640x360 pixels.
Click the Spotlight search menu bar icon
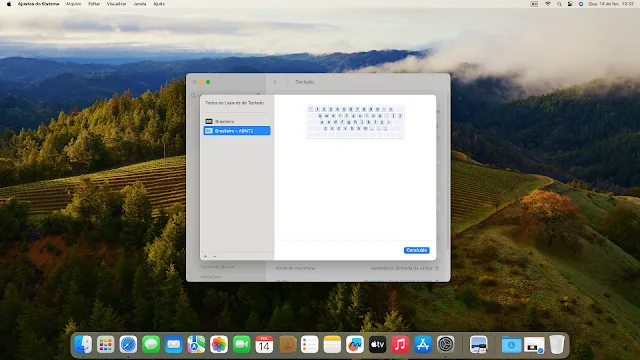(559, 4)
